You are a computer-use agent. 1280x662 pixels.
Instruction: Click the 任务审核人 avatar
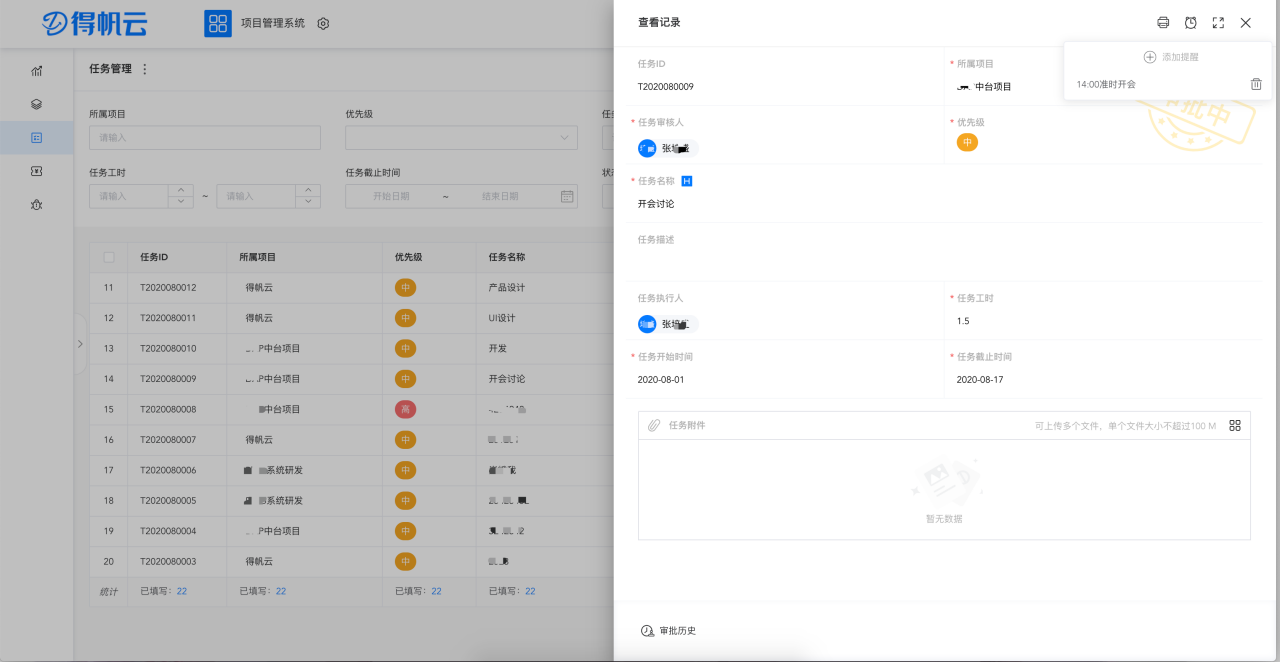(x=647, y=148)
